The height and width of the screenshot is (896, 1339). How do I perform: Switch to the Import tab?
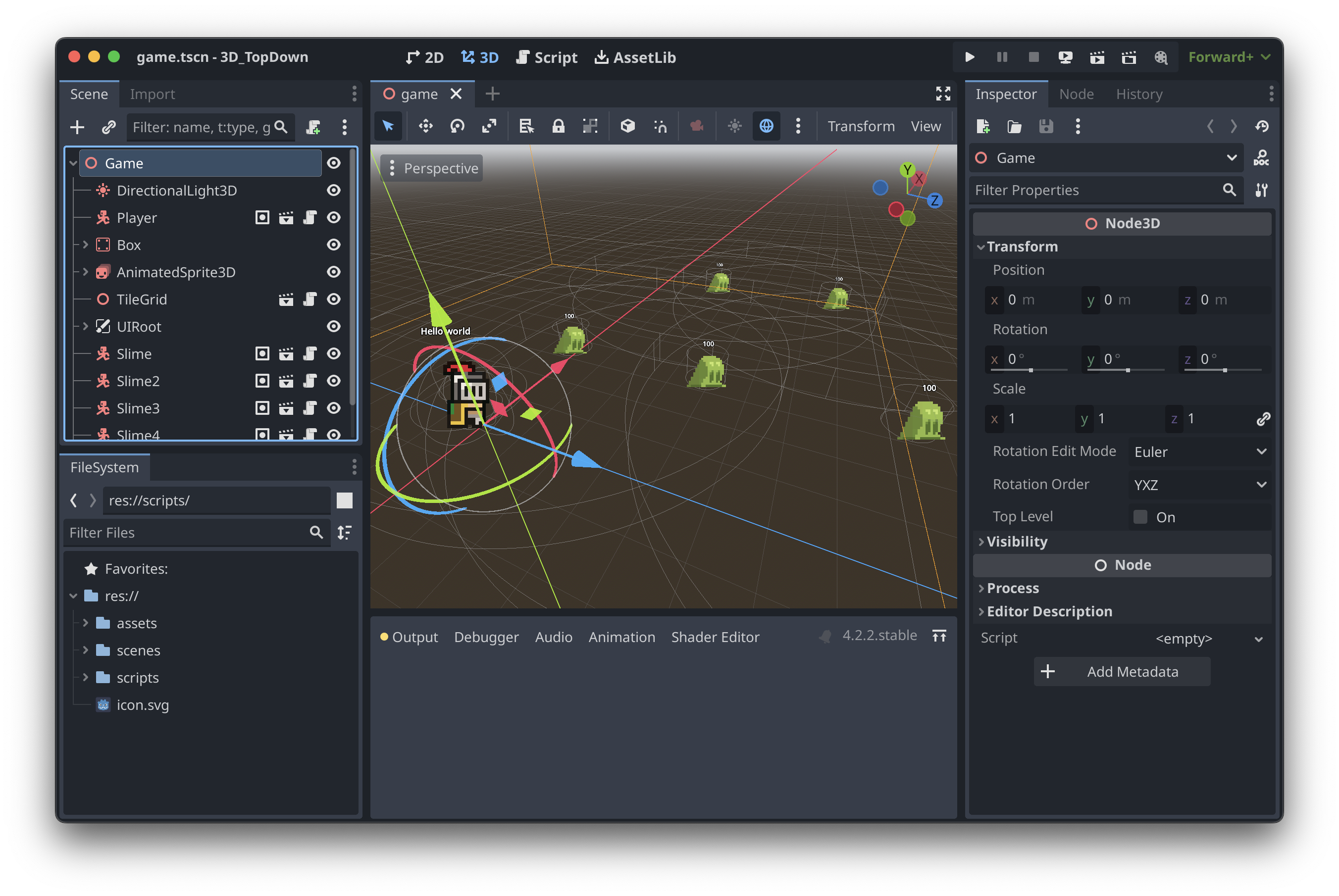(x=152, y=94)
